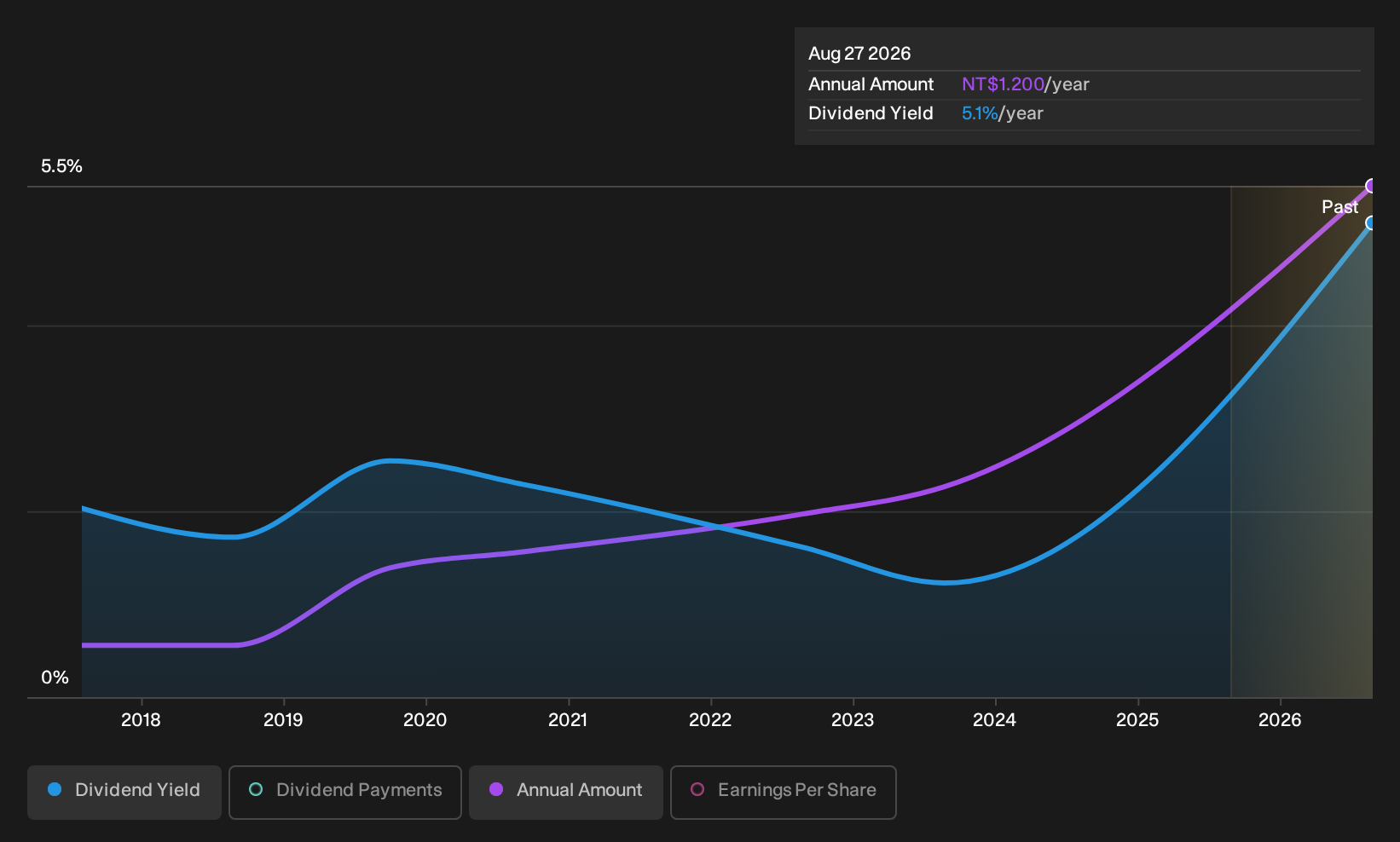Click the 2026 x-axis label

1280,720
